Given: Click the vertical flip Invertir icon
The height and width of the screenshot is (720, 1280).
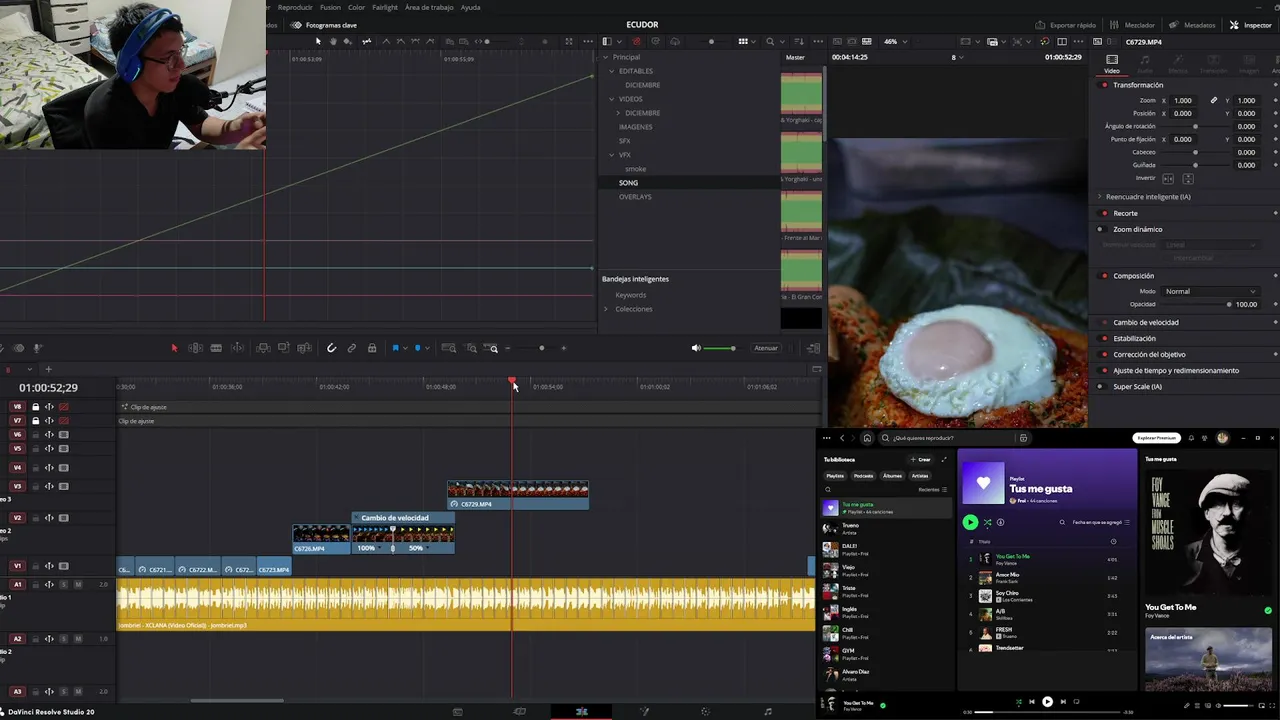Looking at the screenshot, I should pyautogui.click(x=1188, y=179).
